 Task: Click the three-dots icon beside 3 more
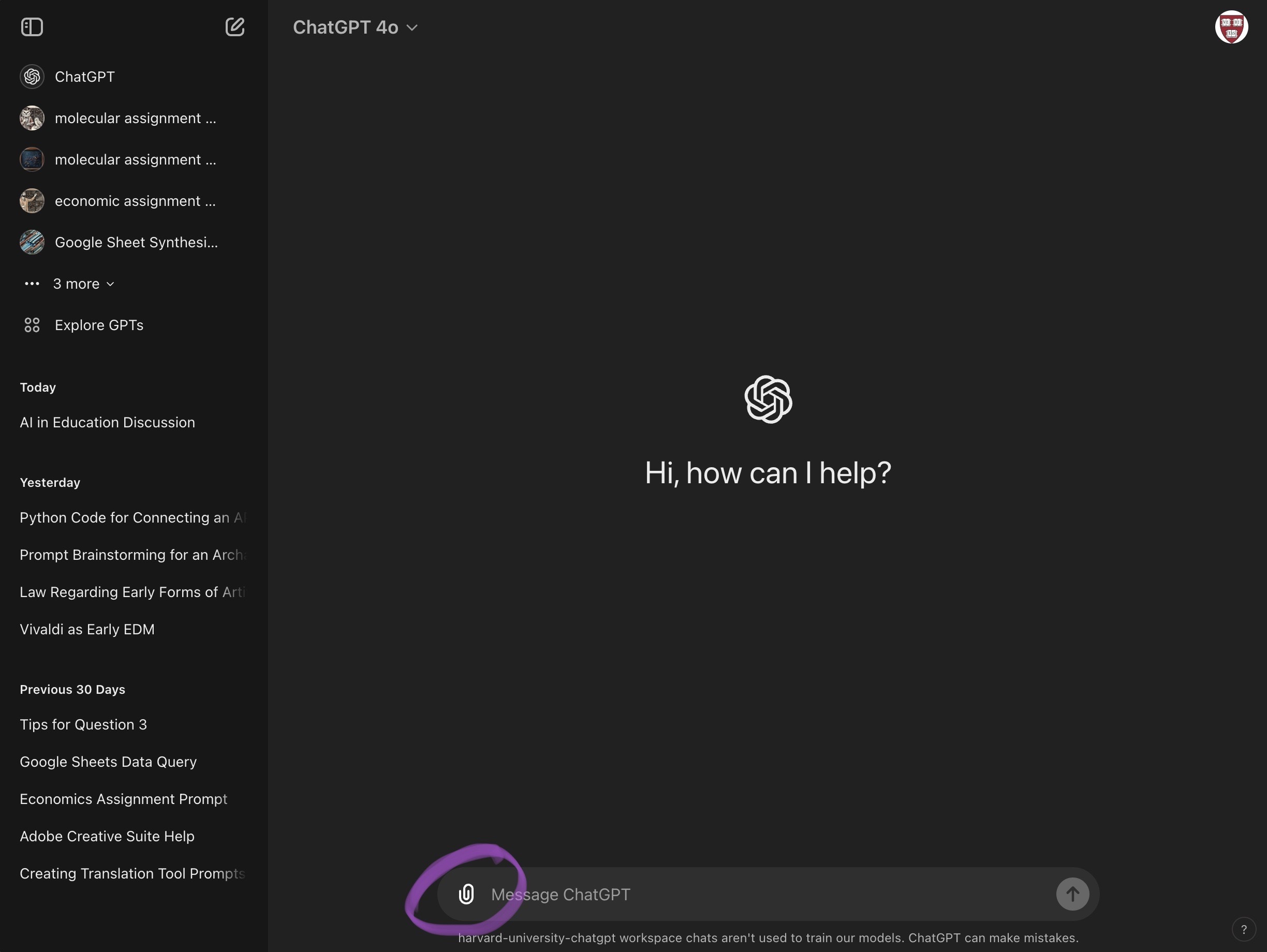(x=32, y=284)
